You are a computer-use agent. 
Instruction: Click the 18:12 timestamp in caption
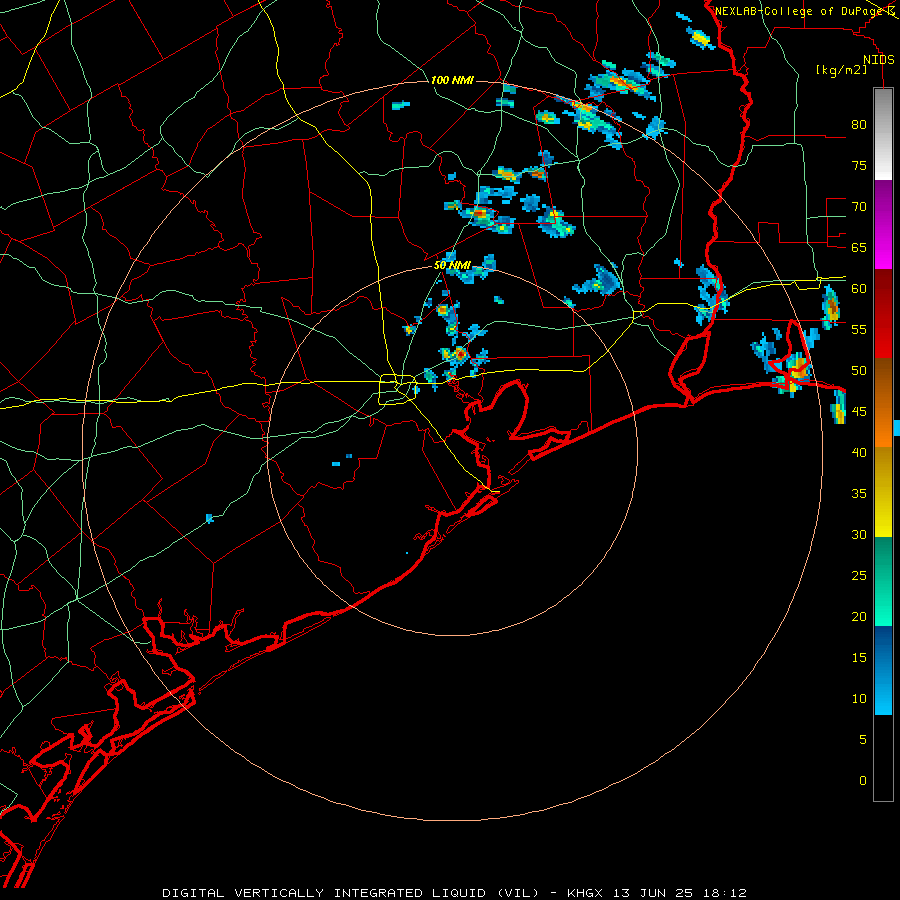click(727, 893)
